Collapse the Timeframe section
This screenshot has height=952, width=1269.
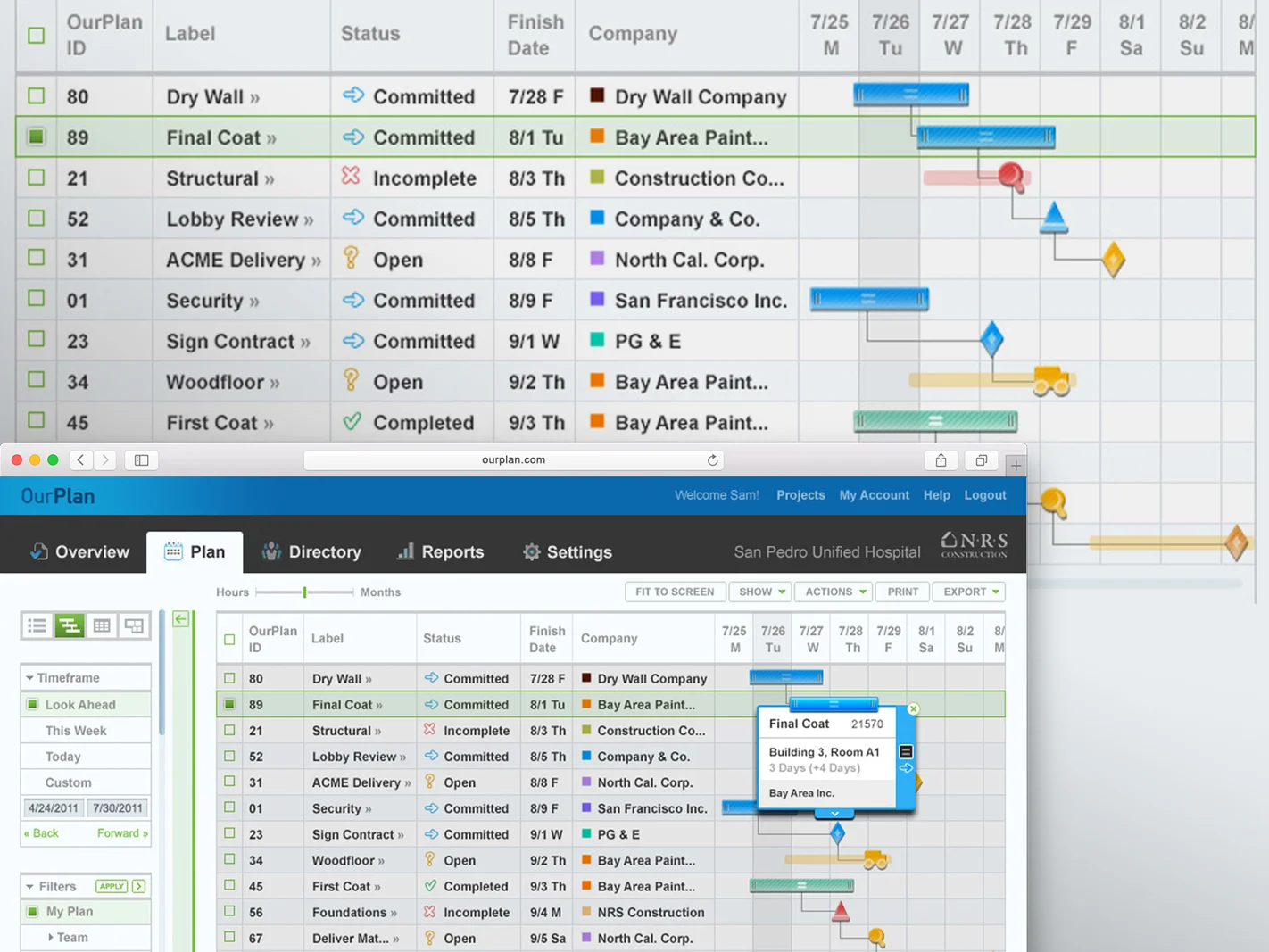[x=29, y=678]
